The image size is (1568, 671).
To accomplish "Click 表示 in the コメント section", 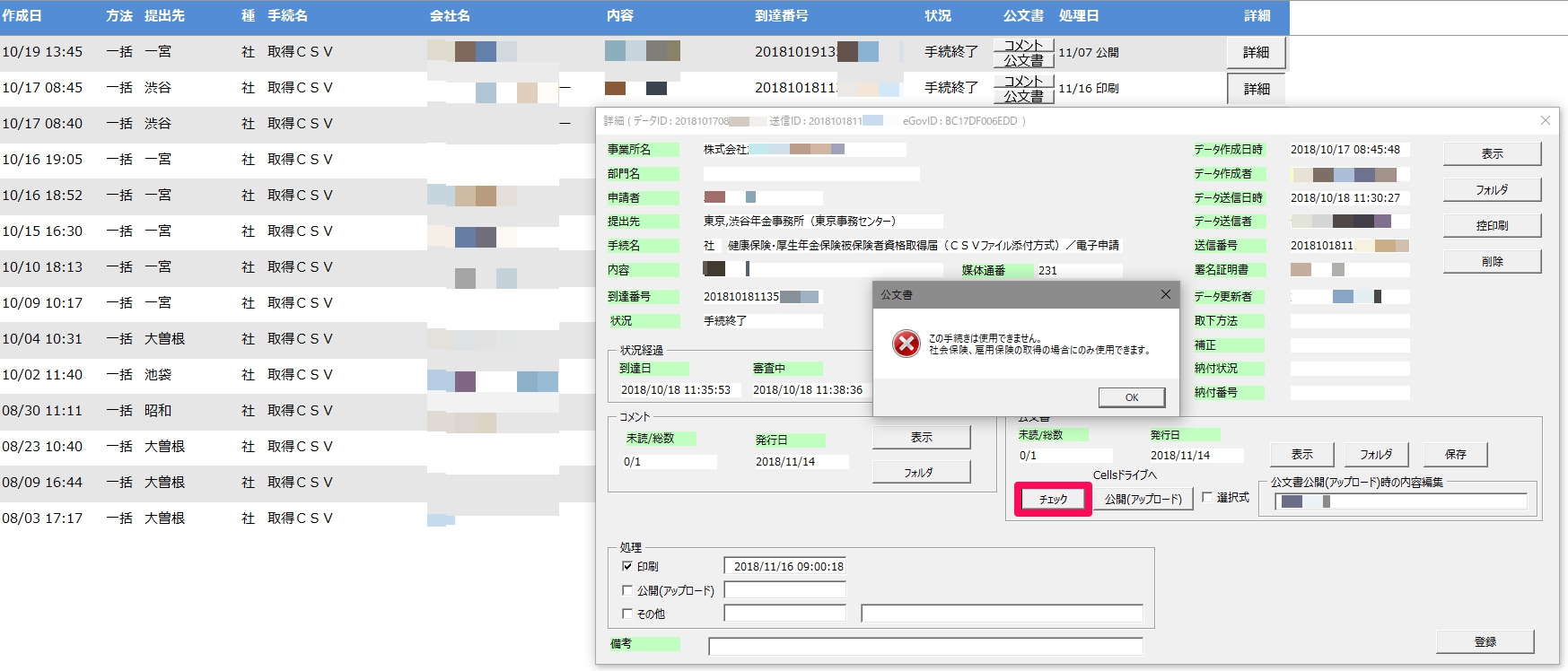I will pyautogui.click(x=921, y=437).
